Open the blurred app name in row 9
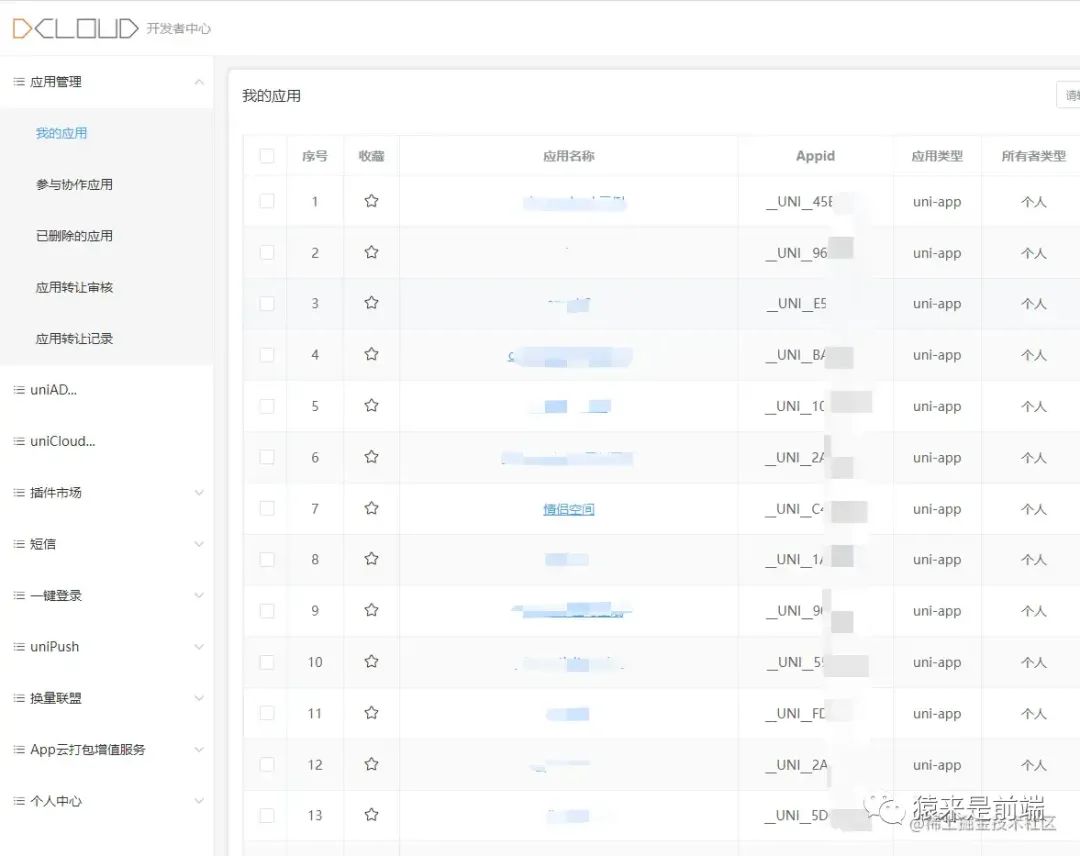 point(571,610)
